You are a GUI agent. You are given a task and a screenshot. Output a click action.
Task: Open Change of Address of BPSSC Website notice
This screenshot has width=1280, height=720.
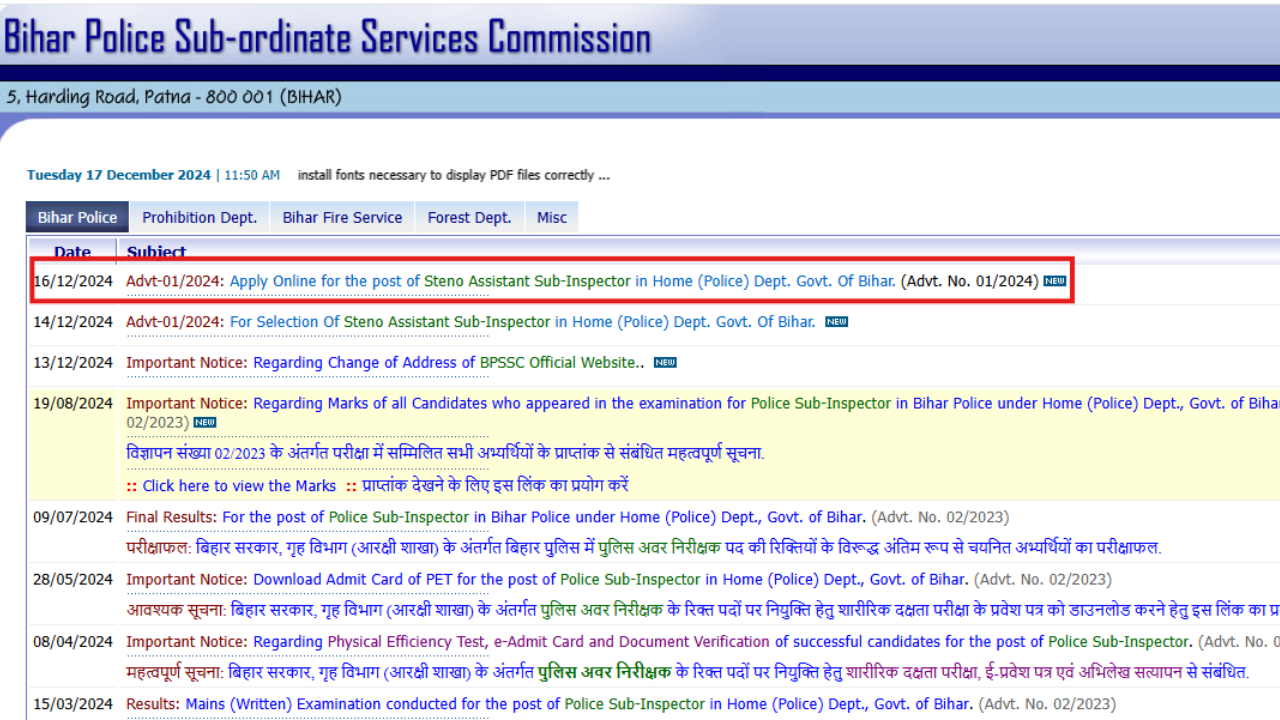[449, 362]
